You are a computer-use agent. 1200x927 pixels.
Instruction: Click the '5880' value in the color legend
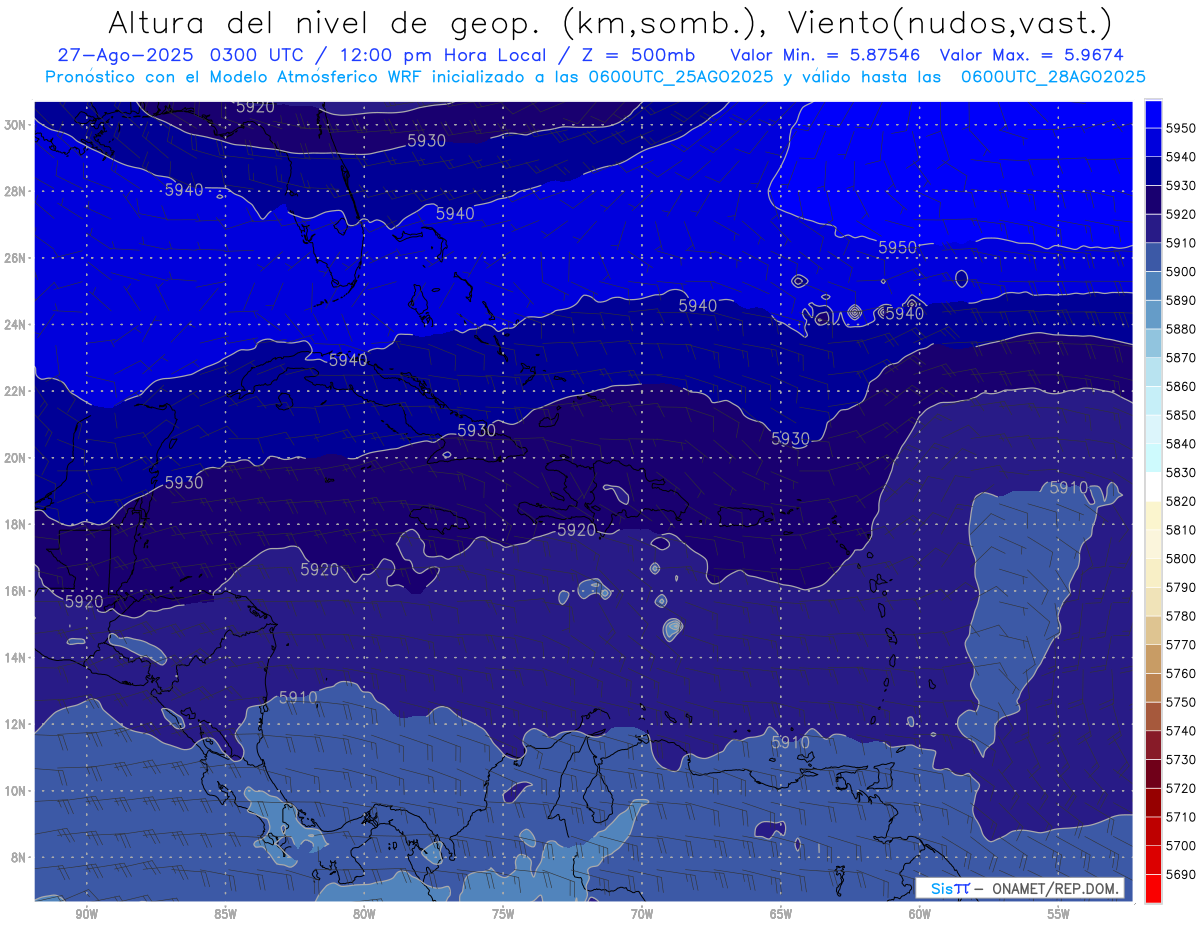[x=1181, y=329]
